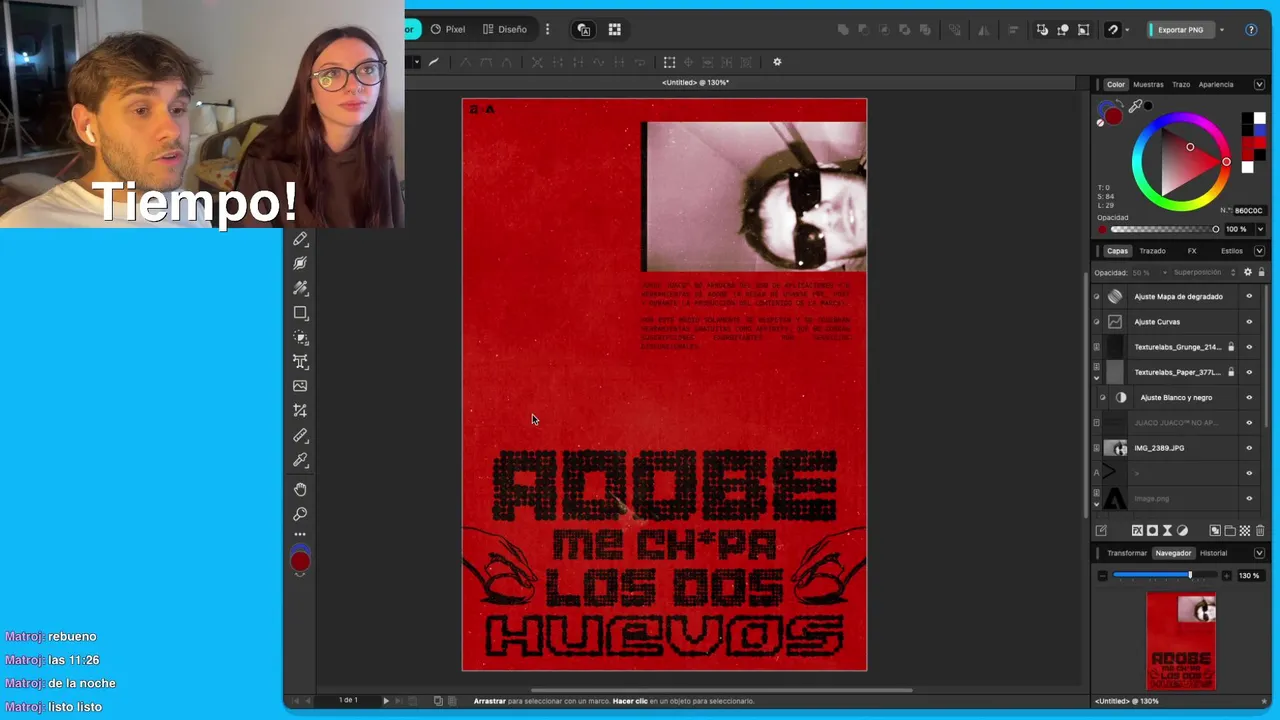Toggle visibility of Texturelabs_Grunge layer
1280x720 pixels.
1249,347
